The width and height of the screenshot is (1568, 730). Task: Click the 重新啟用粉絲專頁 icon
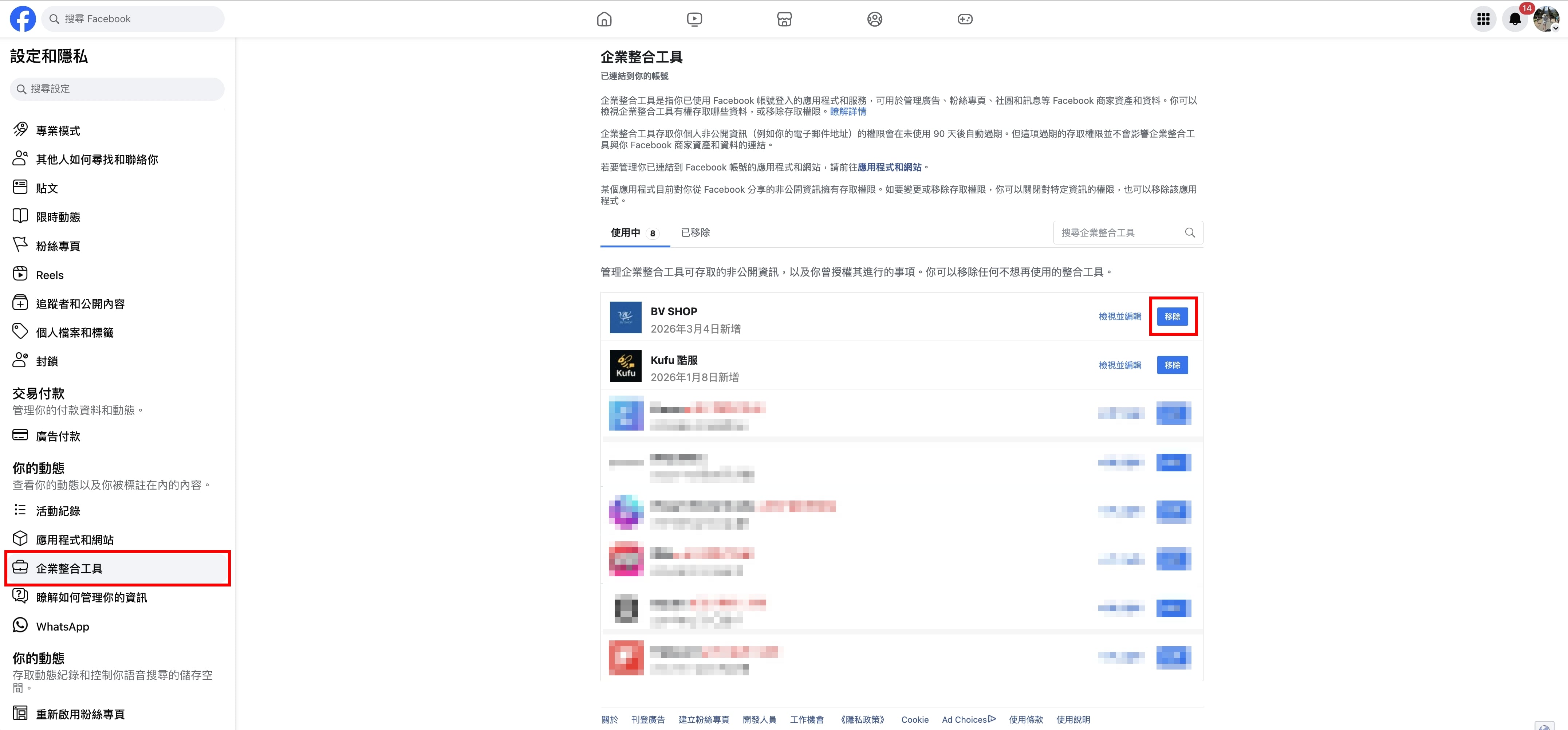click(x=20, y=713)
